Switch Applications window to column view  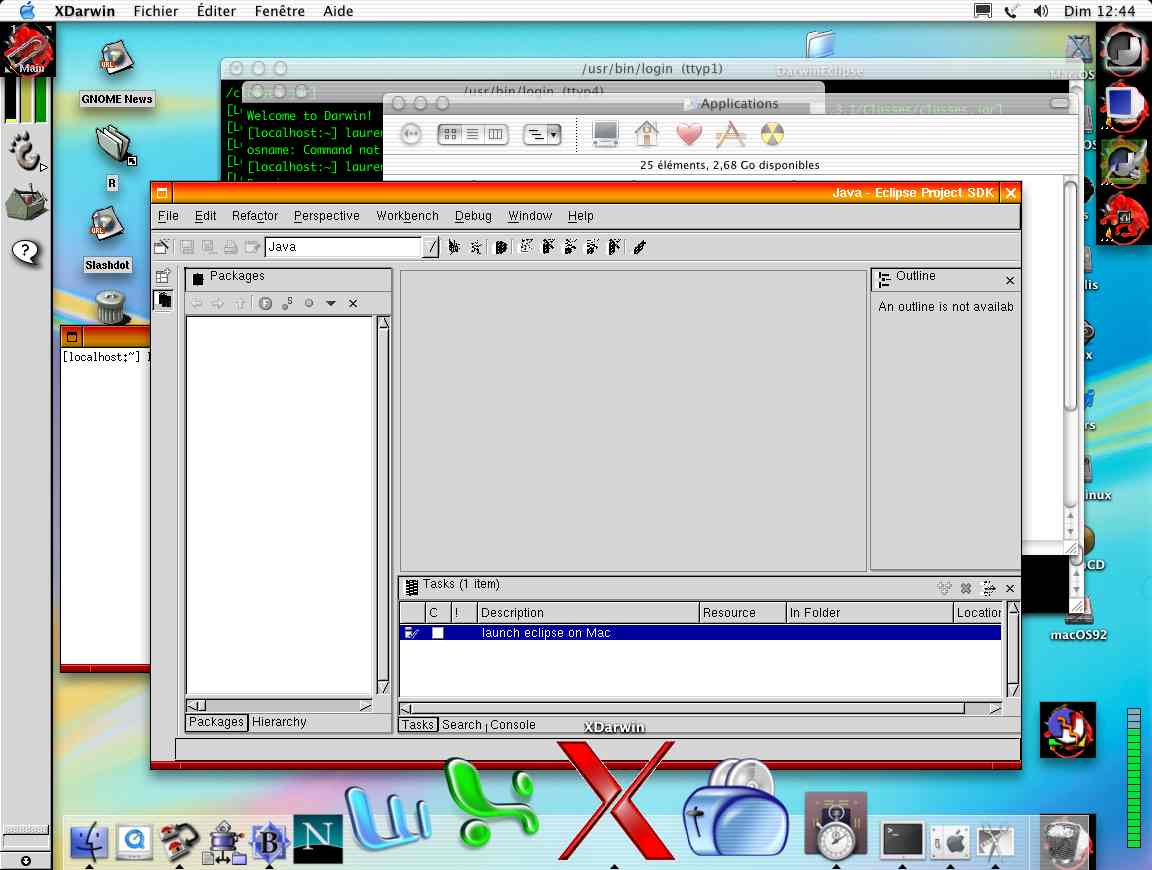(496, 134)
